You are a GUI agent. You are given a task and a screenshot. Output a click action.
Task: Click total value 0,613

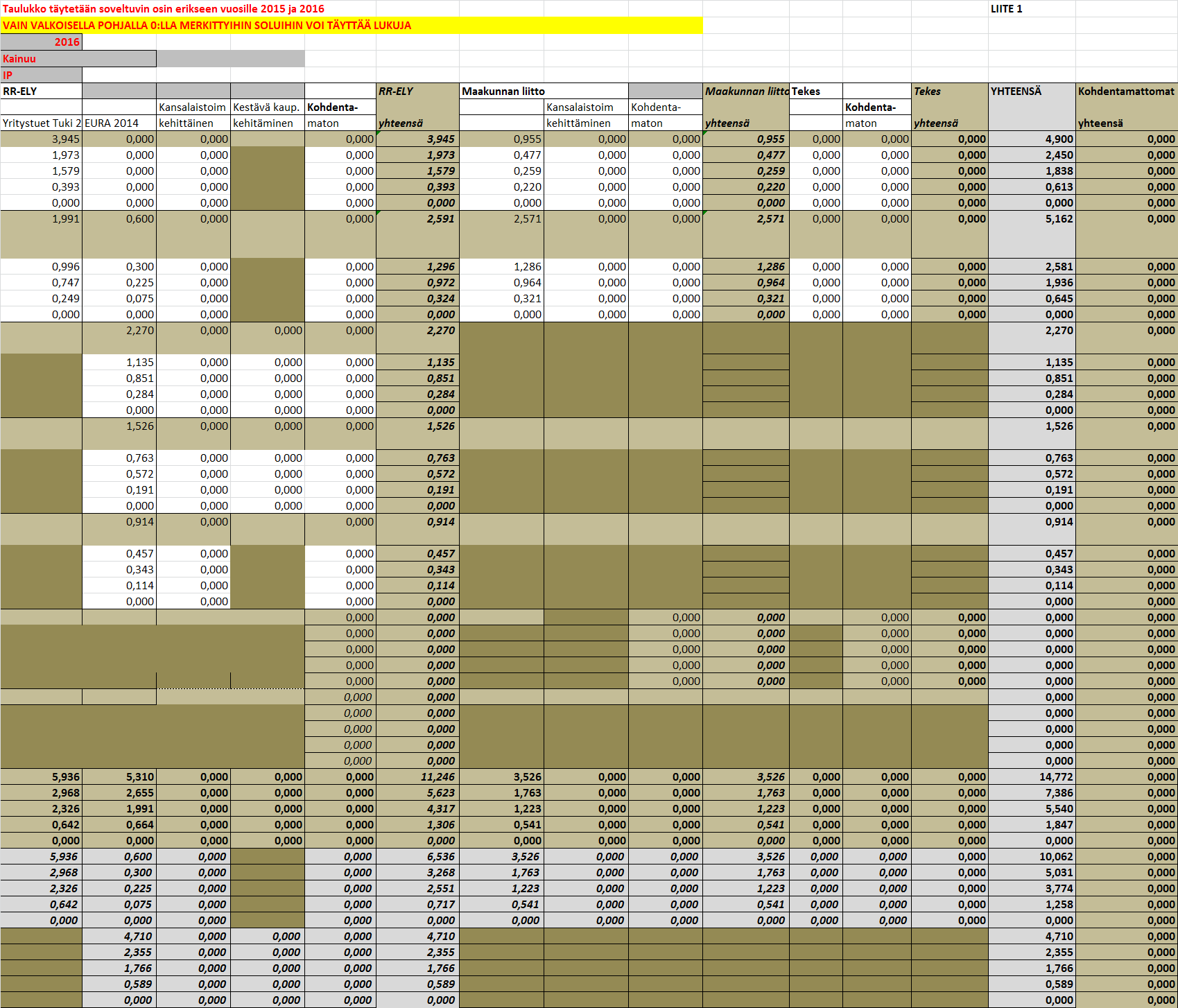point(1032,186)
